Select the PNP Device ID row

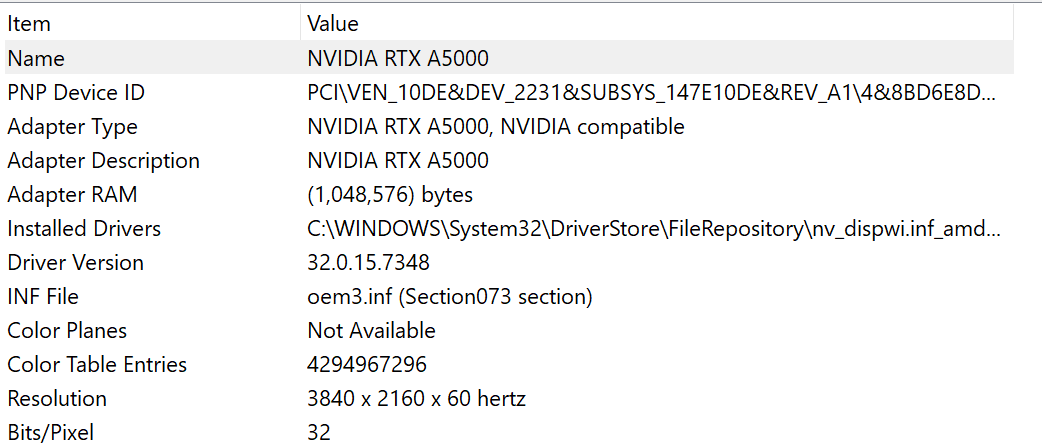coord(76,93)
